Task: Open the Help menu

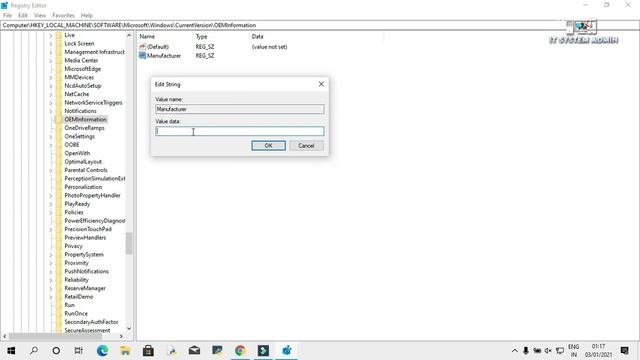Action: pos(87,16)
